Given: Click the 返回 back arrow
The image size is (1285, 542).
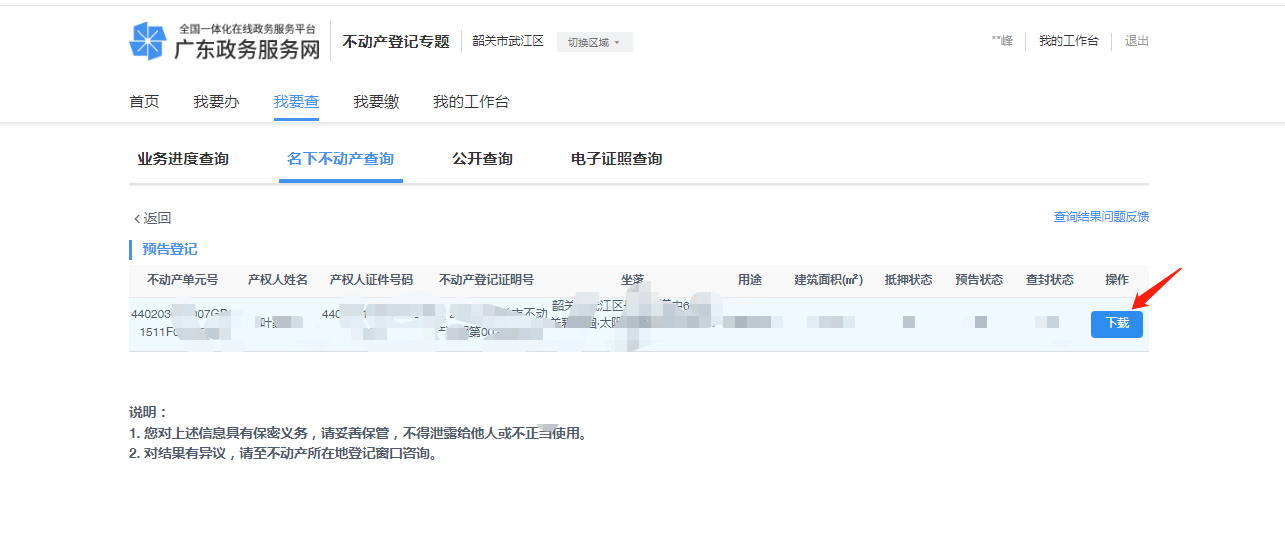Looking at the screenshot, I should 153,218.
